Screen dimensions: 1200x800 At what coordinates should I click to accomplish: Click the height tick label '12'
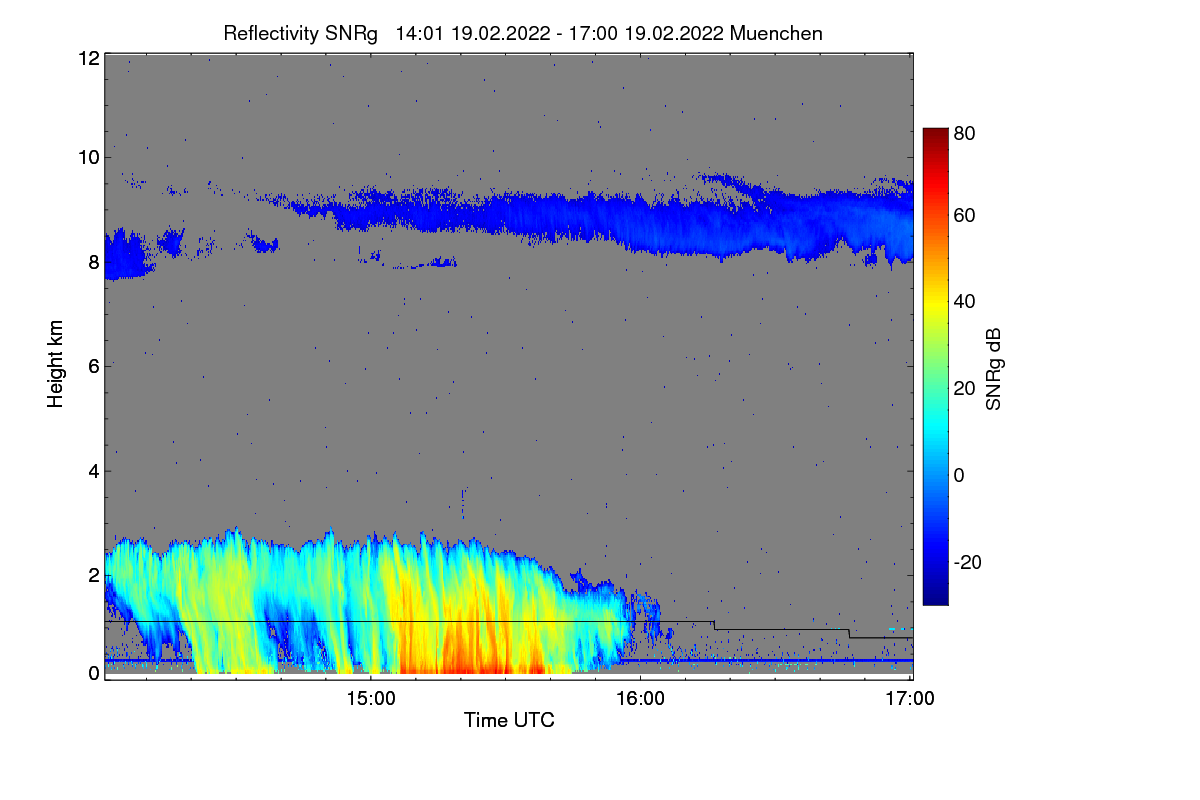pos(88,58)
